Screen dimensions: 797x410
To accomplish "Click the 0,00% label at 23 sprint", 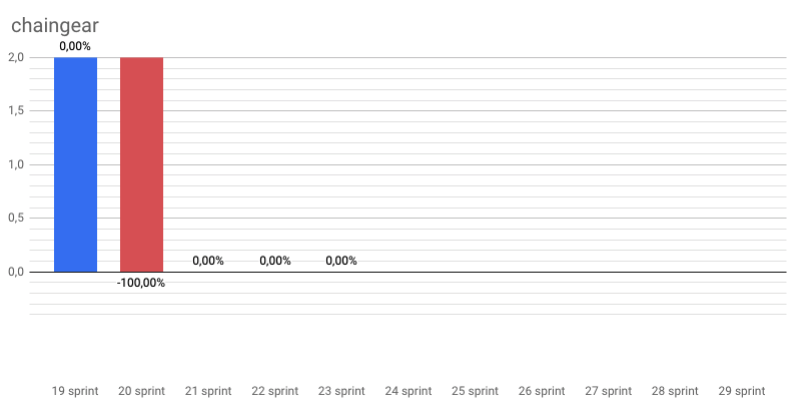I will 341,261.
